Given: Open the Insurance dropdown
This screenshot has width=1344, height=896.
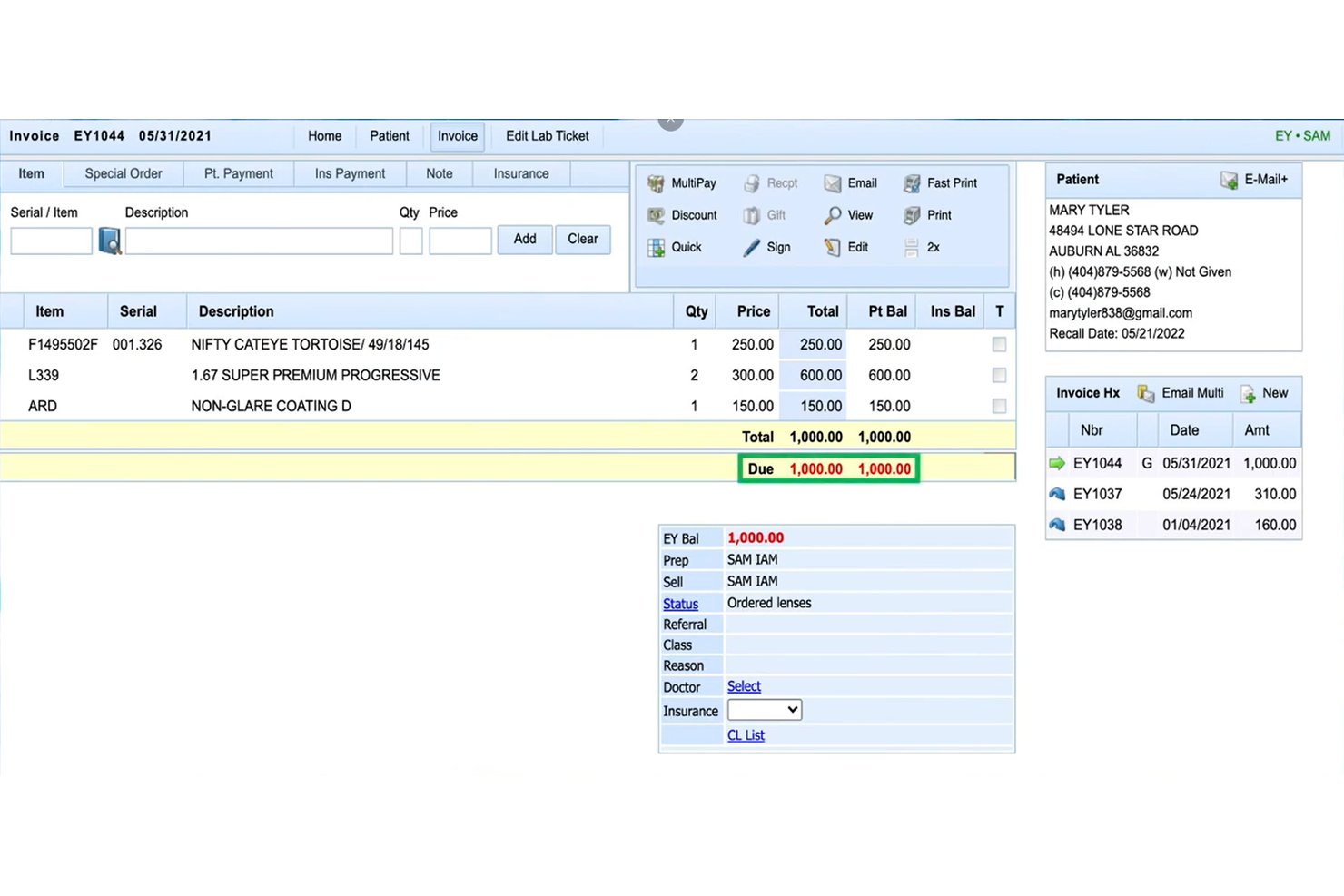Looking at the screenshot, I should 765,710.
